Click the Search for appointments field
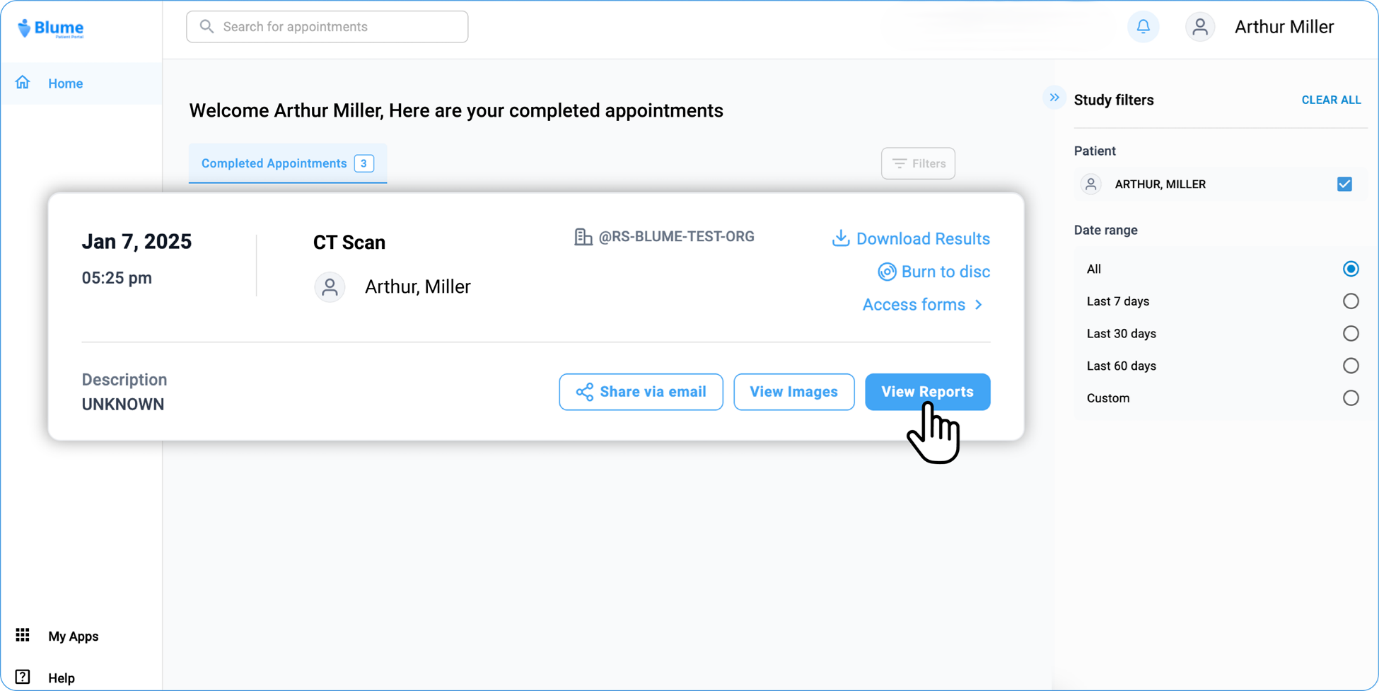The width and height of the screenshot is (1379, 691). pos(327,27)
